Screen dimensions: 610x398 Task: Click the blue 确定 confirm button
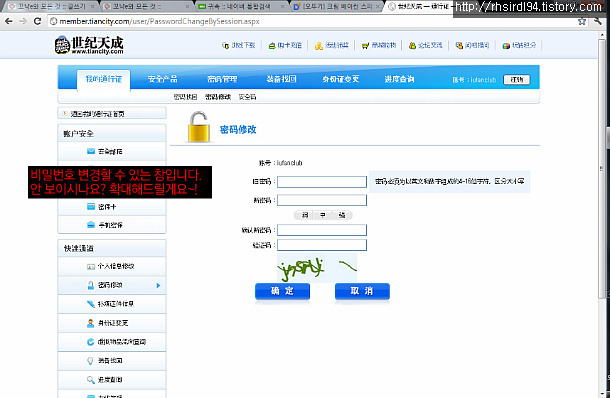tap(282, 291)
